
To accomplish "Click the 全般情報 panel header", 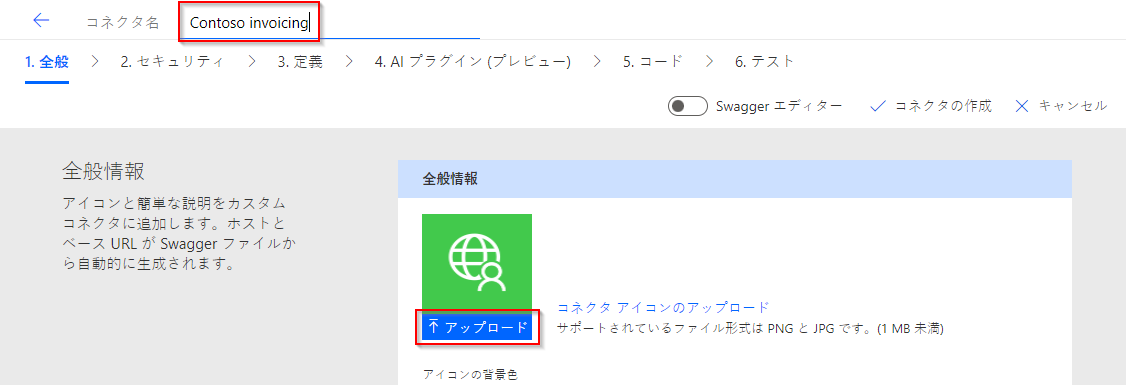I will [735, 179].
